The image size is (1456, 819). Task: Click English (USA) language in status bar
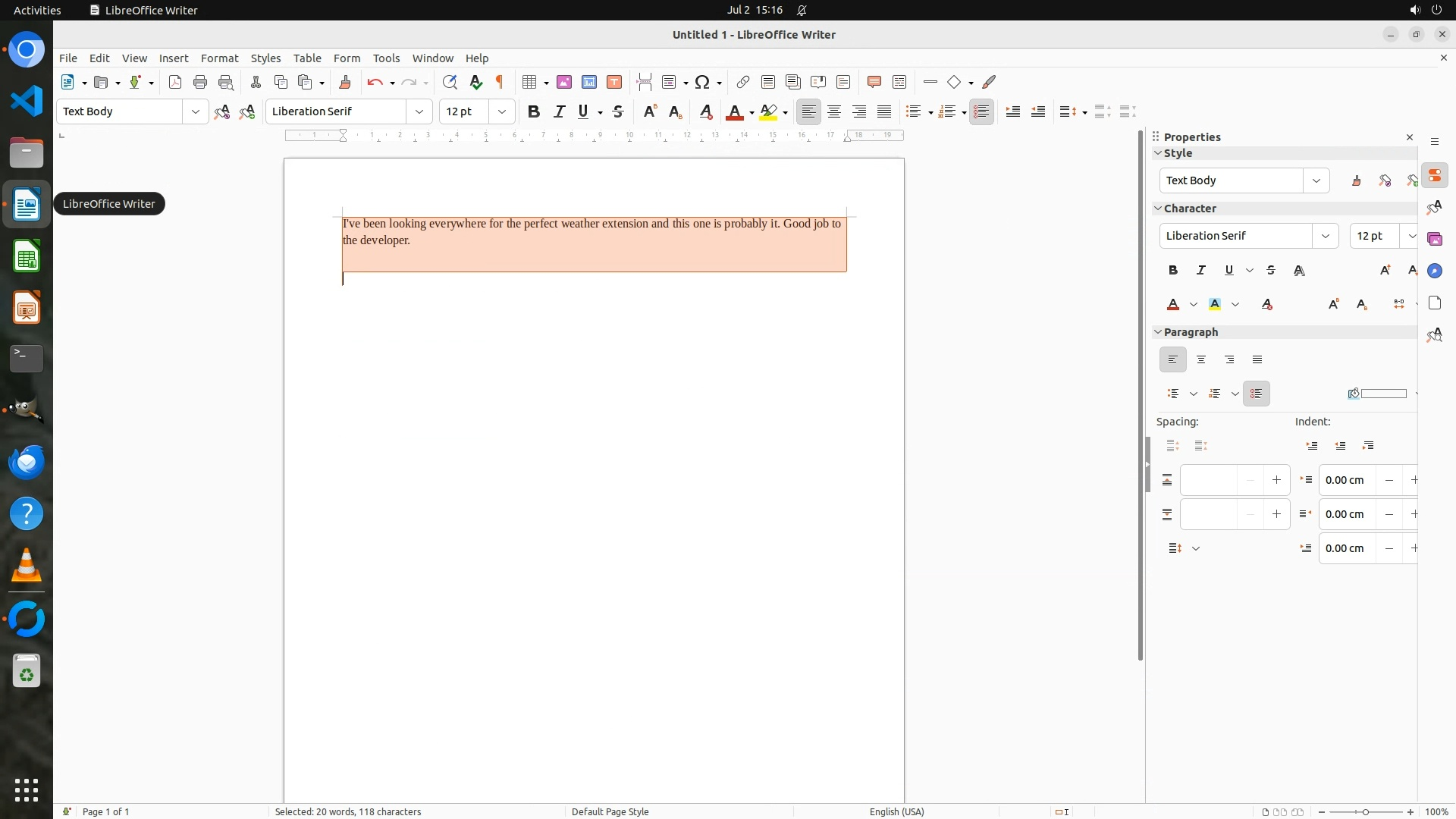coord(896,811)
